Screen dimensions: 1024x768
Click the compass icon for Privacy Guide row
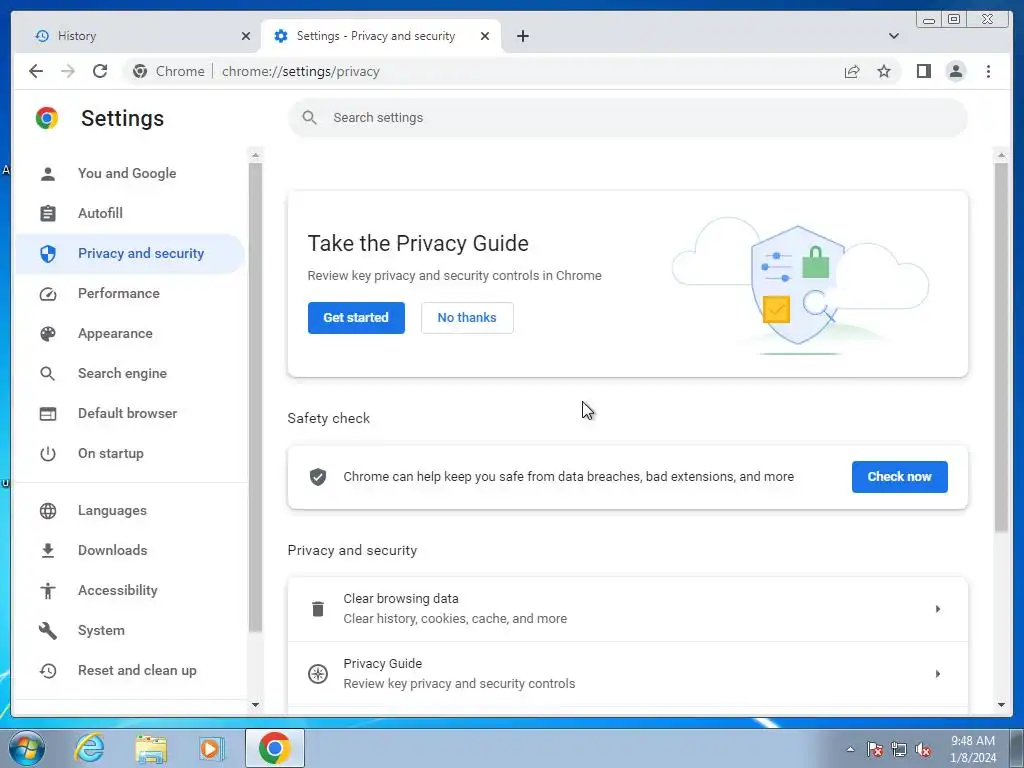tap(318, 674)
